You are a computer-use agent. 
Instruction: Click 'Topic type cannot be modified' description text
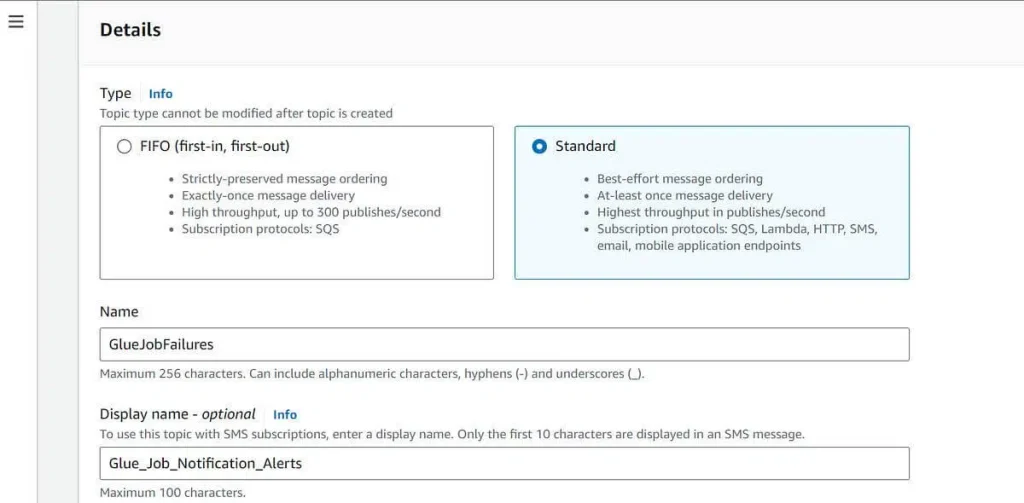(246, 114)
